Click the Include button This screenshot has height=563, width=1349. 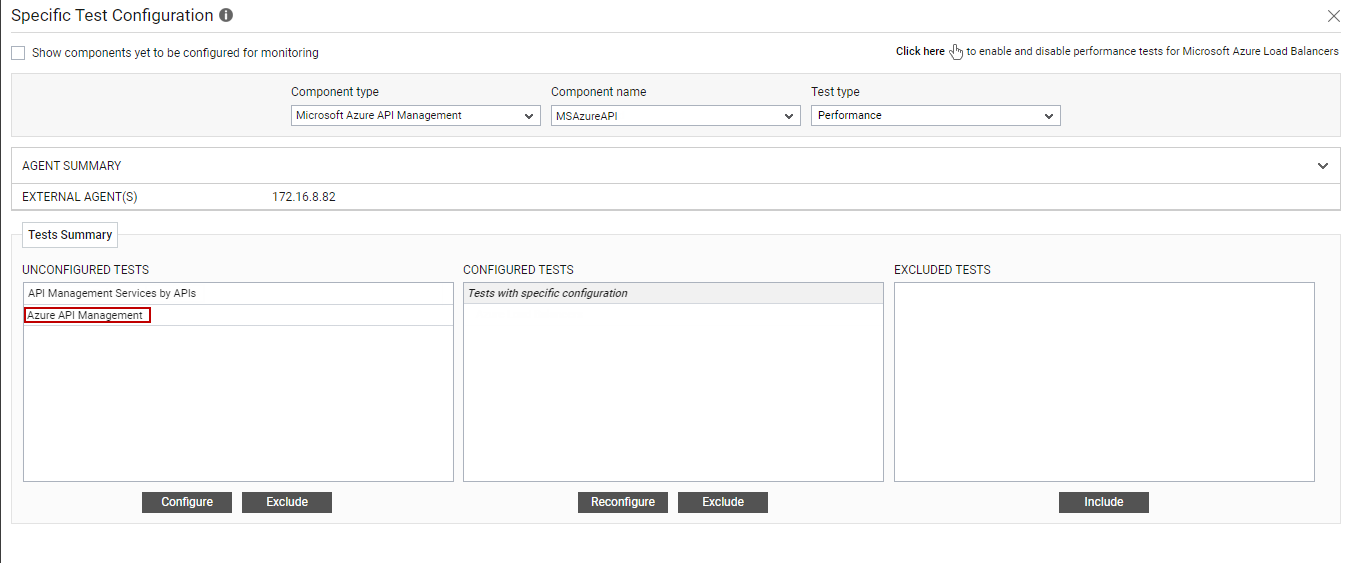[1104, 502]
